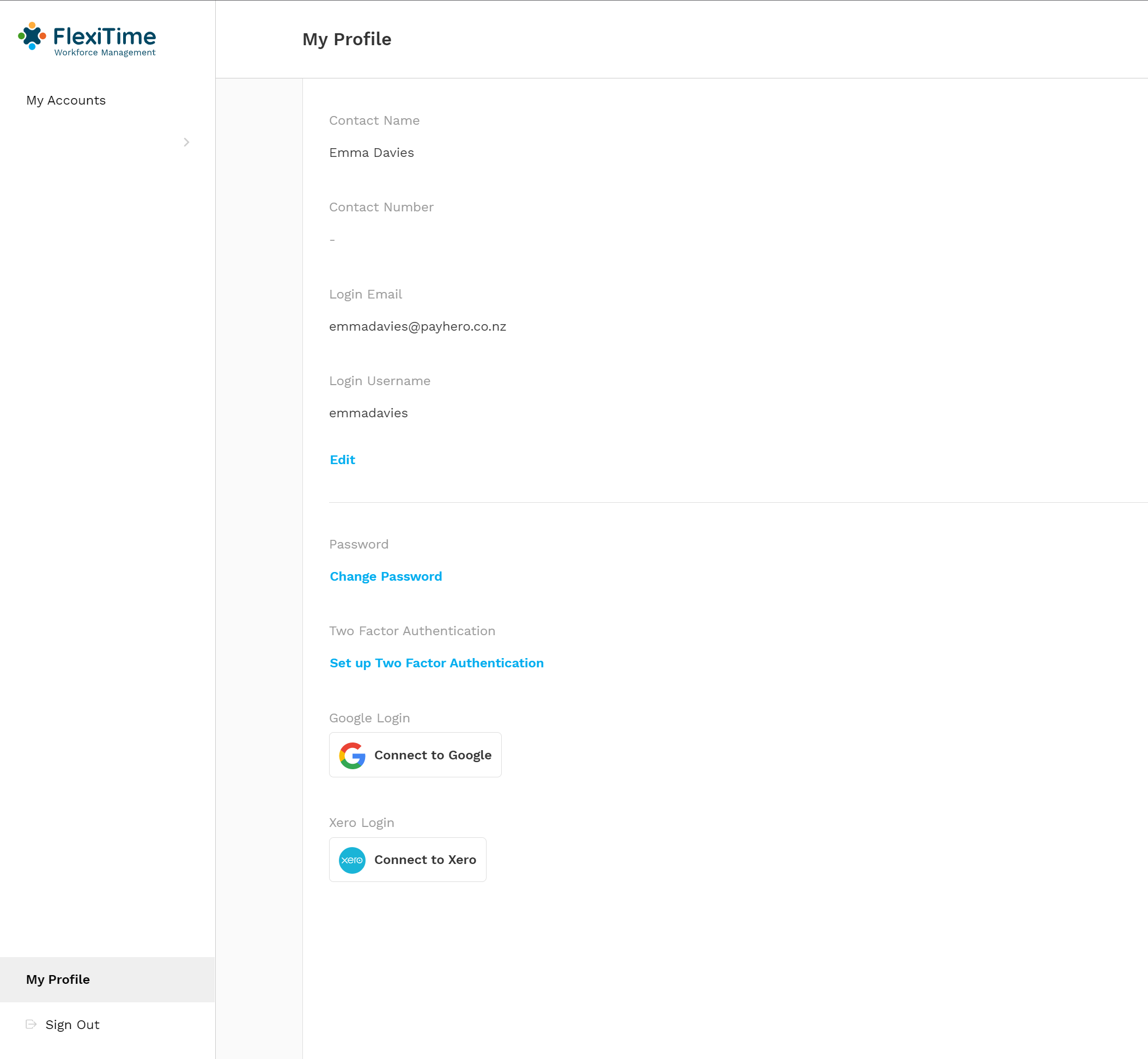Click the email emmadavies@payhero.co.nz
Image resolution: width=1148 pixels, height=1059 pixels.
pos(417,327)
